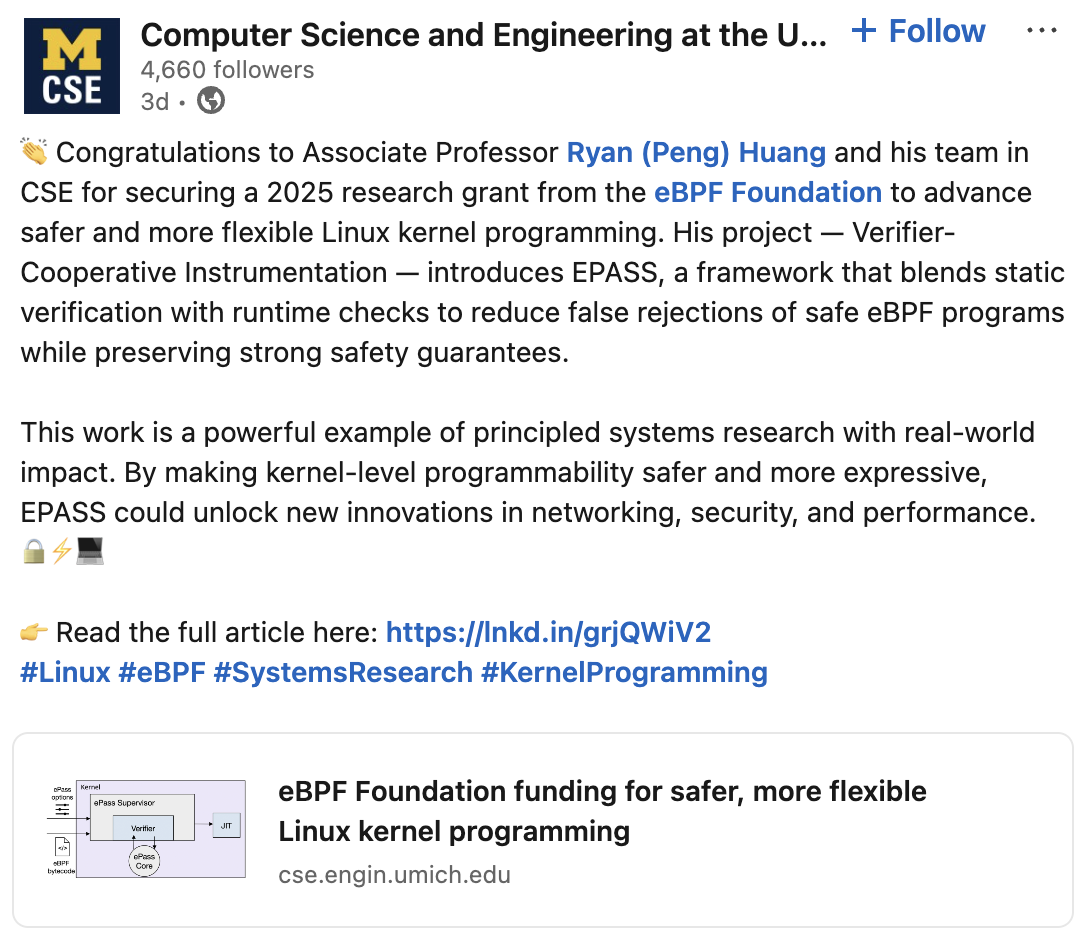Open the eBPF Foundation funding article title

pyautogui.click(x=602, y=811)
